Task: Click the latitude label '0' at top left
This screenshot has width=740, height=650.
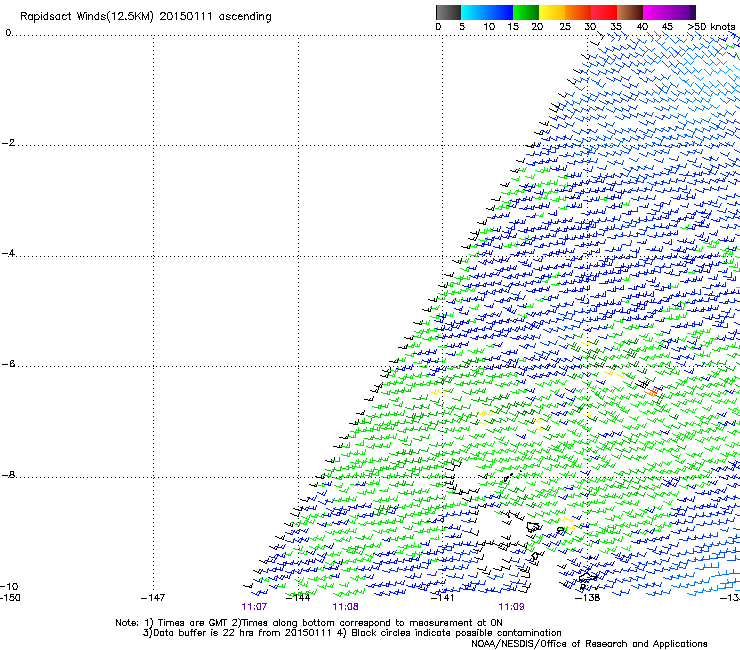Action: point(8,33)
